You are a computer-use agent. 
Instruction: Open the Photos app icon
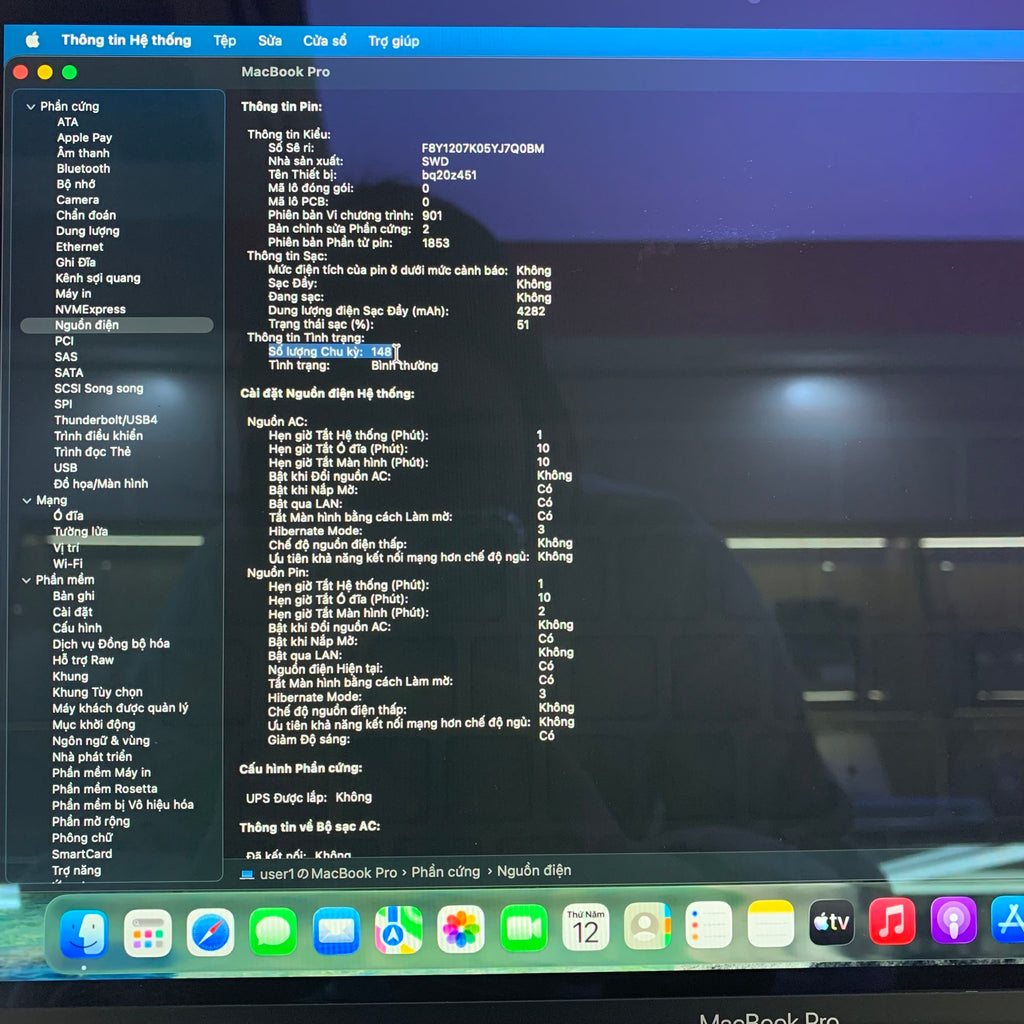(461, 929)
